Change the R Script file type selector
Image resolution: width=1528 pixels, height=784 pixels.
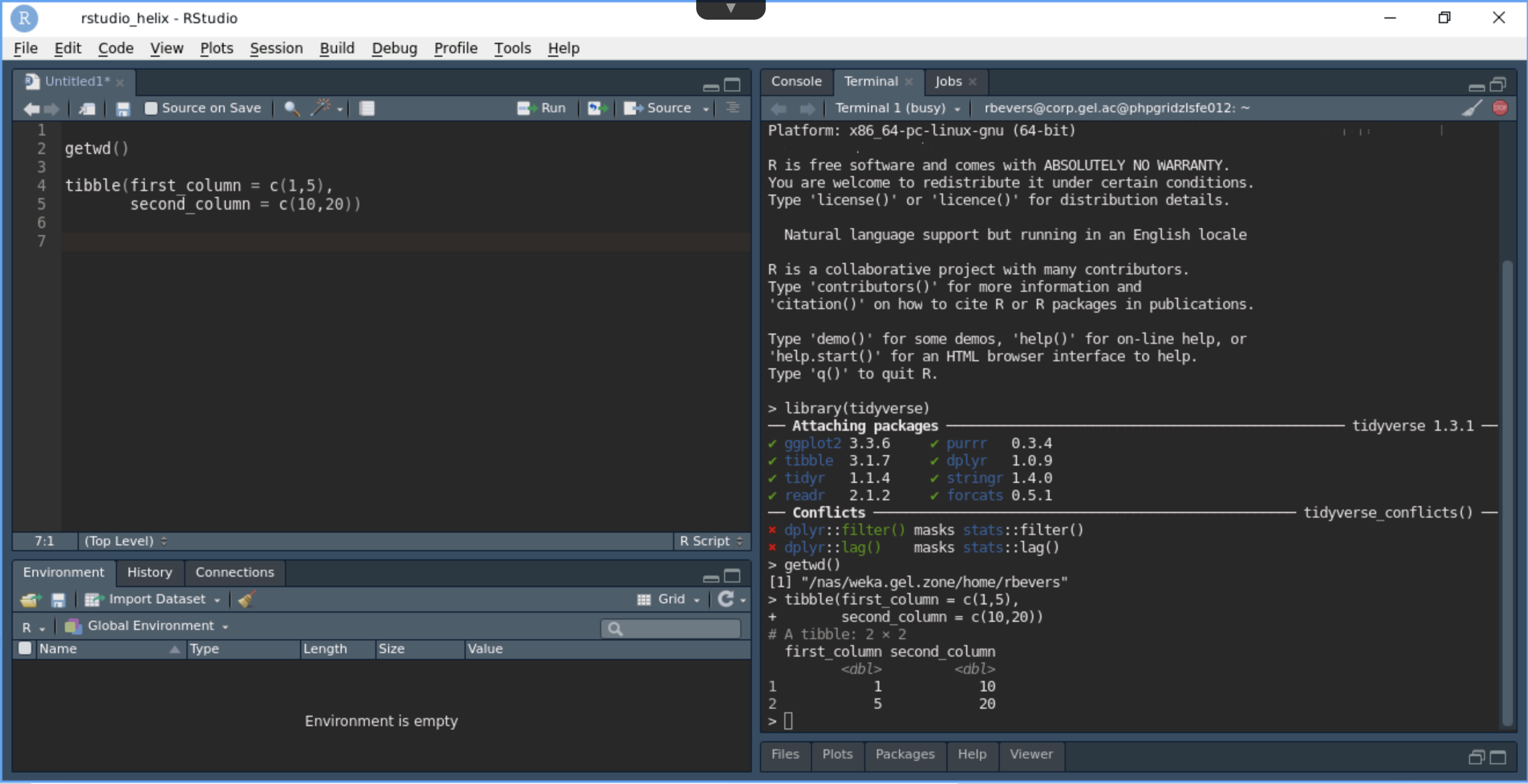coord(711,541)
